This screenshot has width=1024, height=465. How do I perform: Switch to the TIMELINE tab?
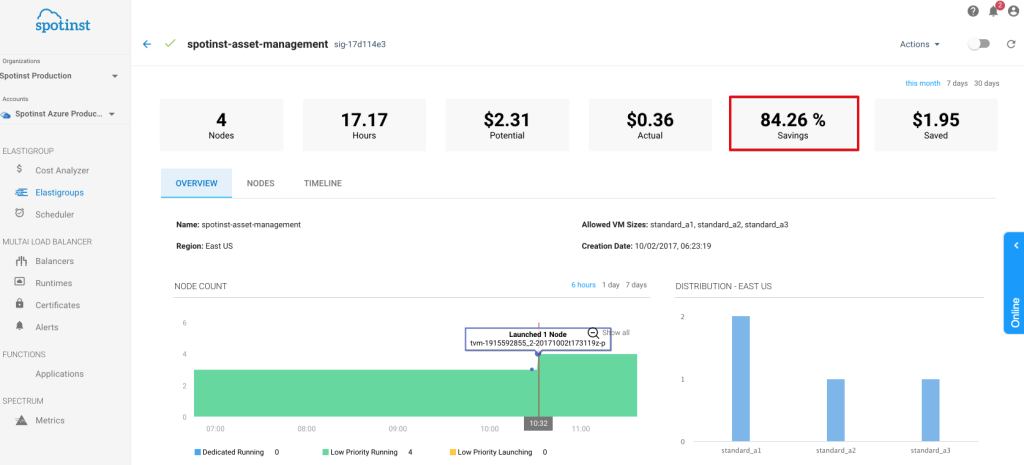[x=323, y=183]
